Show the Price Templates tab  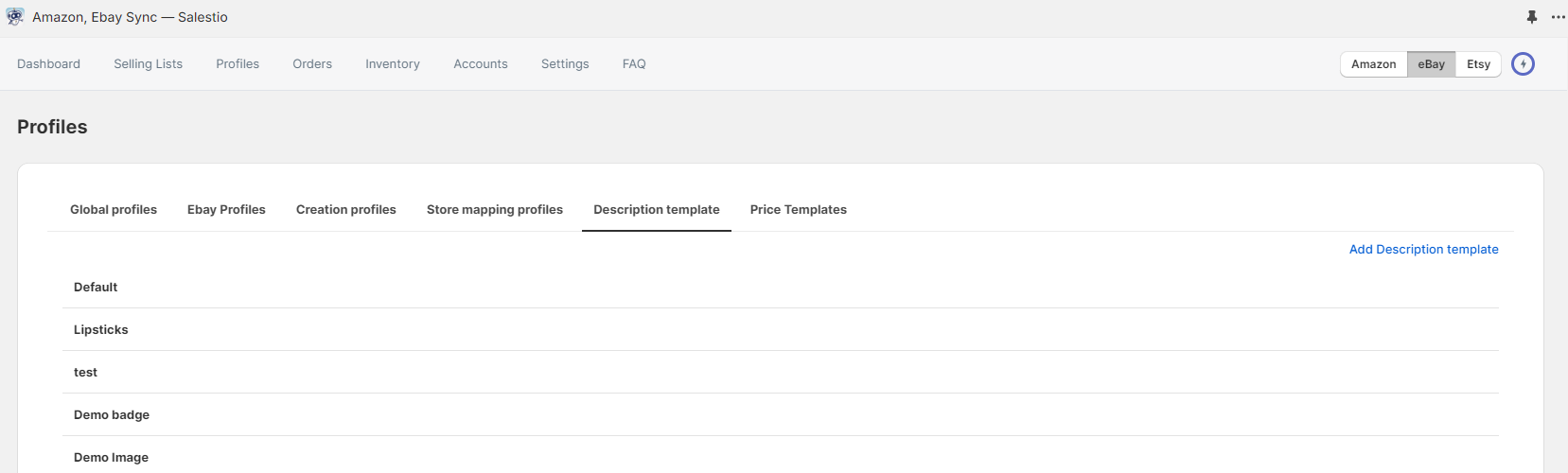[799, 210]
